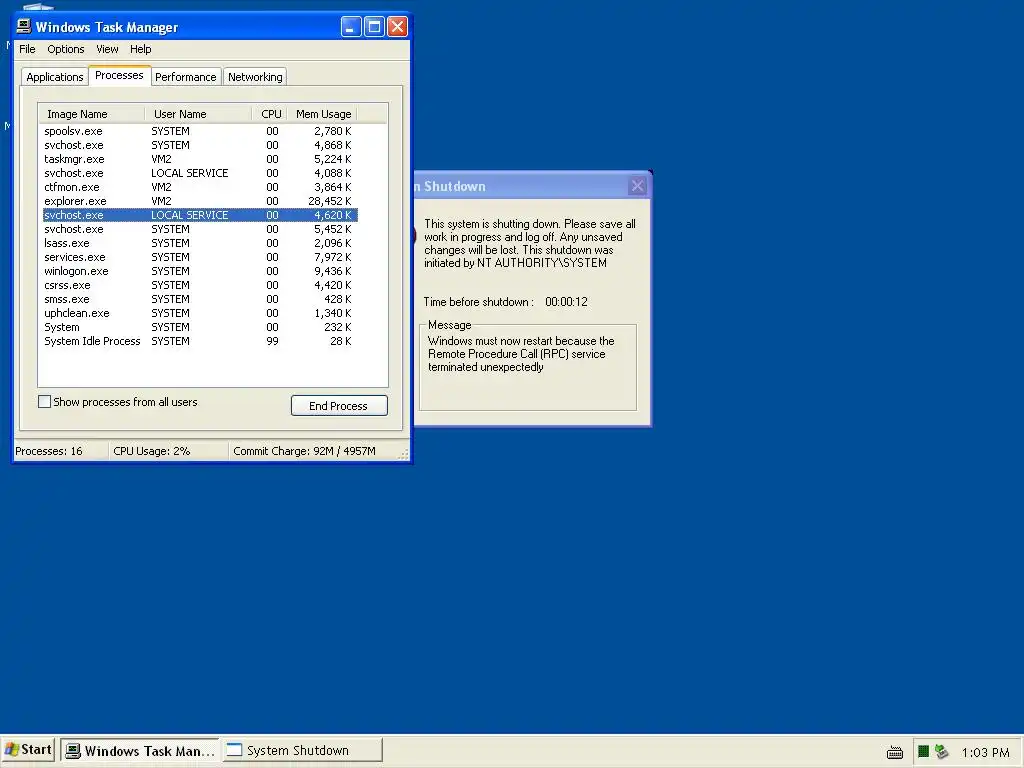Select the Processes tab
The height and width of the screenshot is (768, 1024).
pos(119,75)
